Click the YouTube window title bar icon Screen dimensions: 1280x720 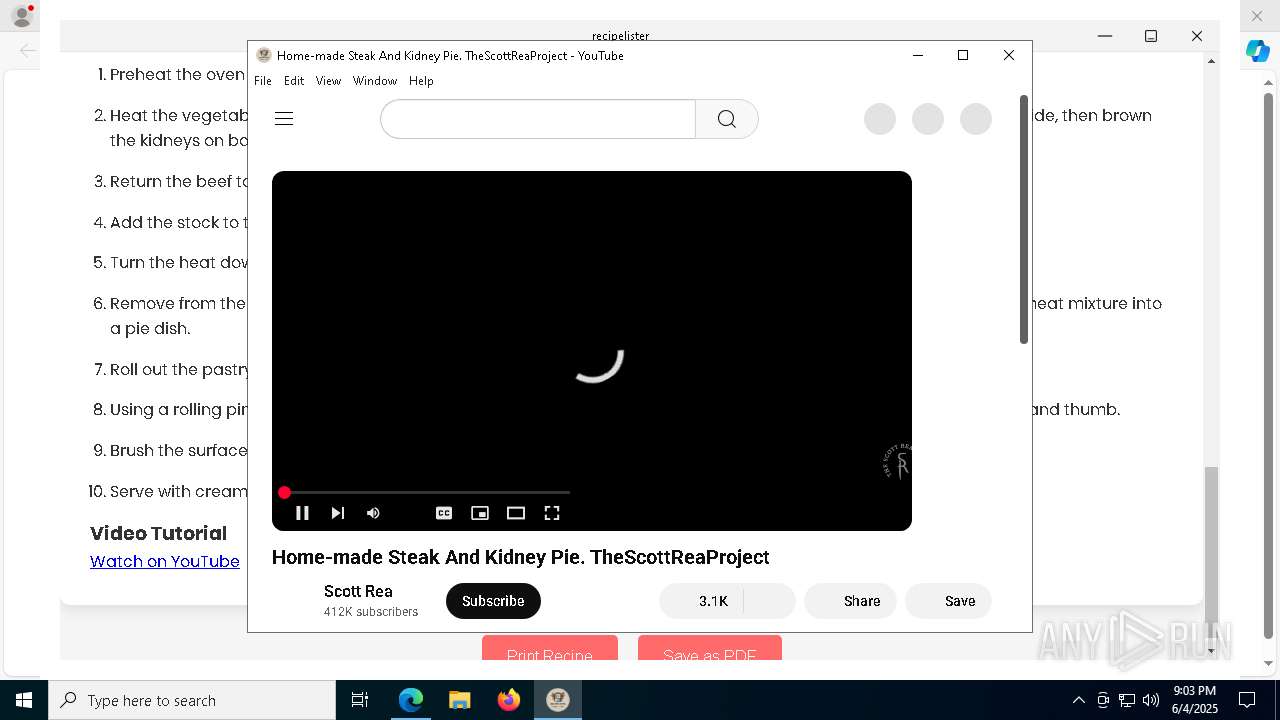tap(264, 55)
